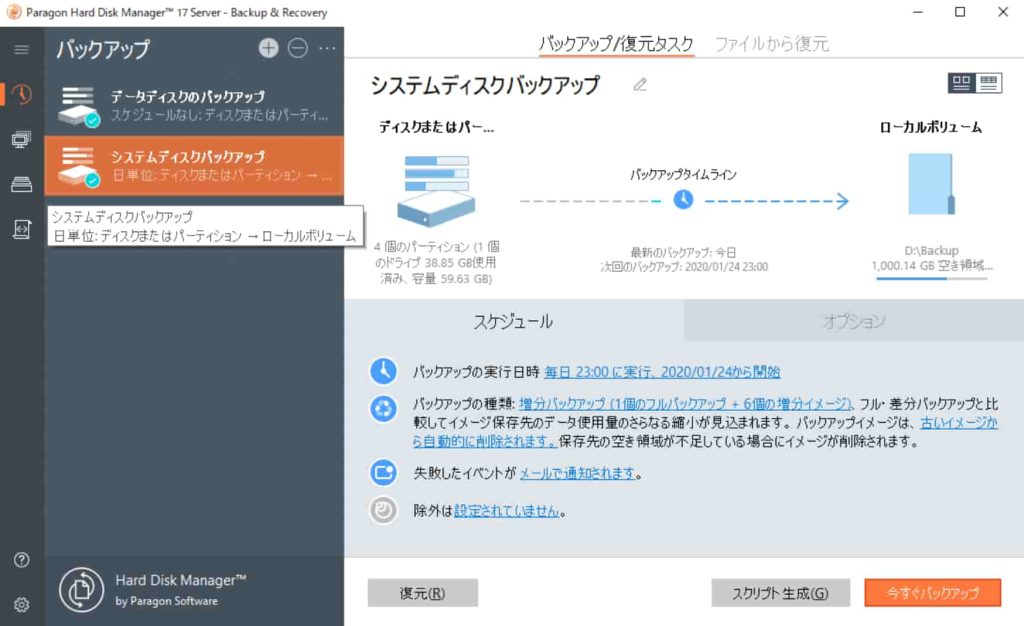Viewport: 1024px width, 626px height.
Task: Click the D:\Backup free space usage bar
Action: click(x=931, y=279)
